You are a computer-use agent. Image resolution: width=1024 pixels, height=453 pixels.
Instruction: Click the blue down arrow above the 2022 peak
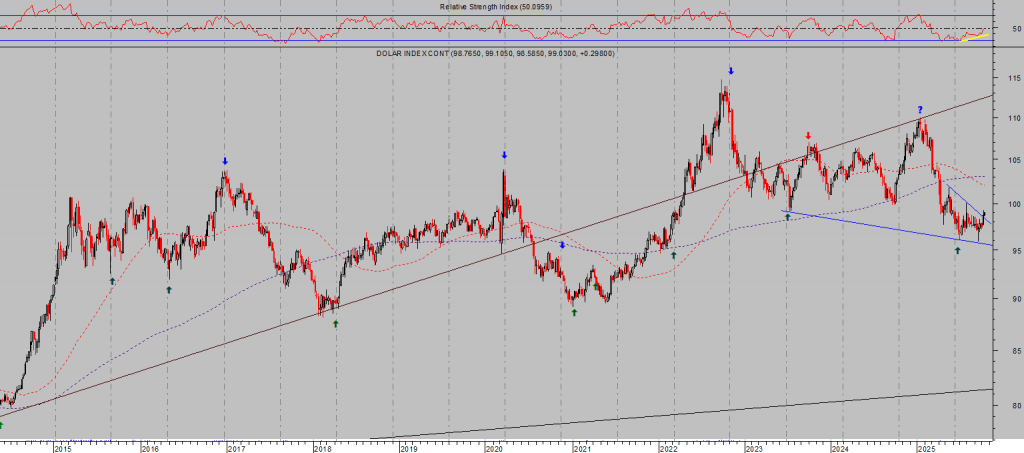click(731, 71)
